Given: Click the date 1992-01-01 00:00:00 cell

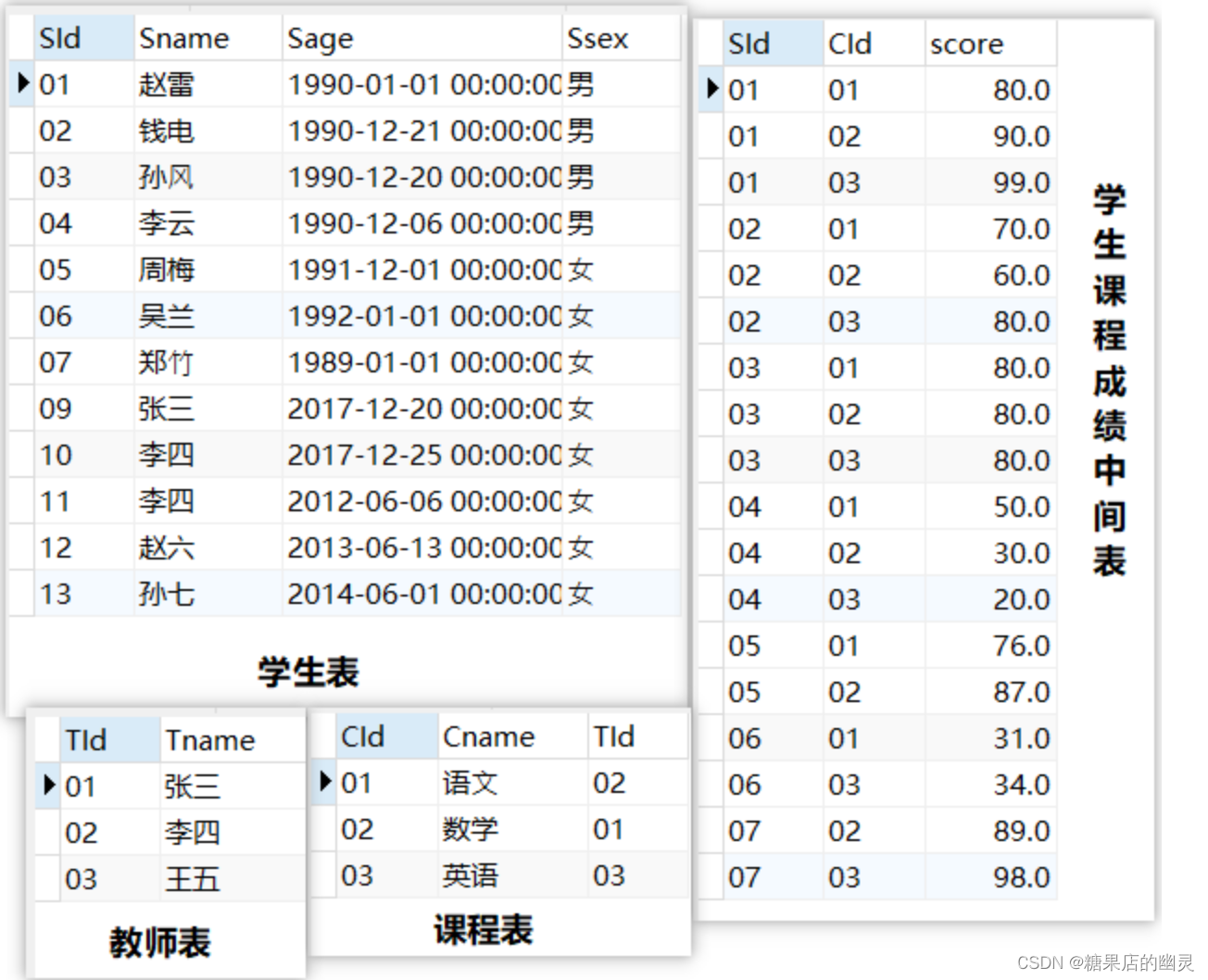Looking at the screenshot, I should click(x=422, y=316).
